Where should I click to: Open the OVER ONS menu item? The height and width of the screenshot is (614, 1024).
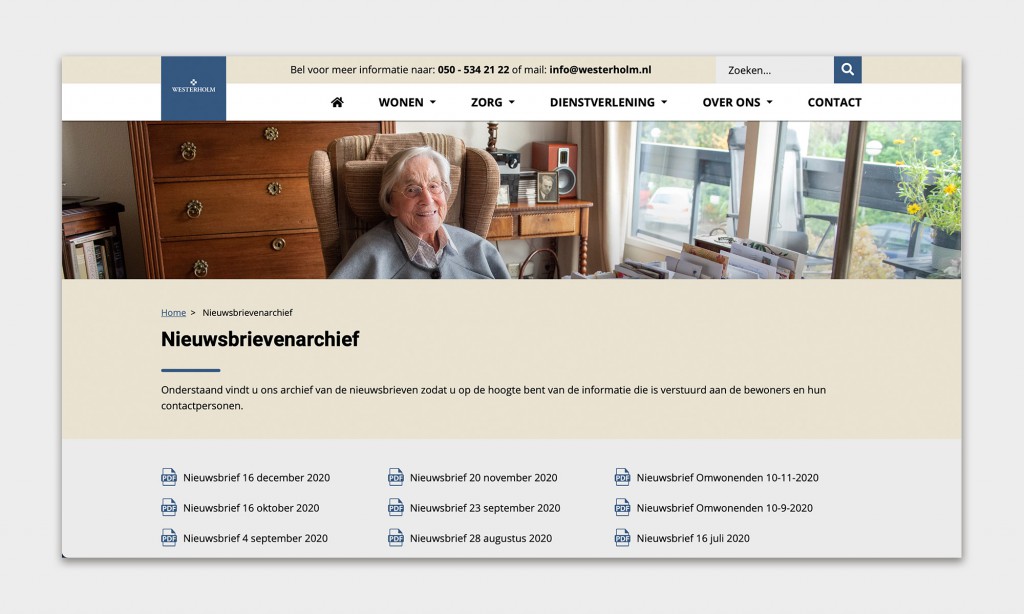(x=731, y=102)
